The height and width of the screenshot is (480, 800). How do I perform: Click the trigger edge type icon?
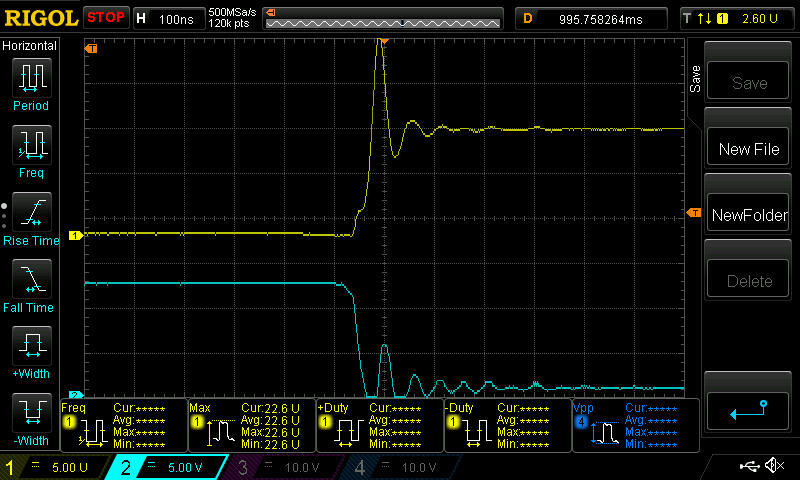704,18
